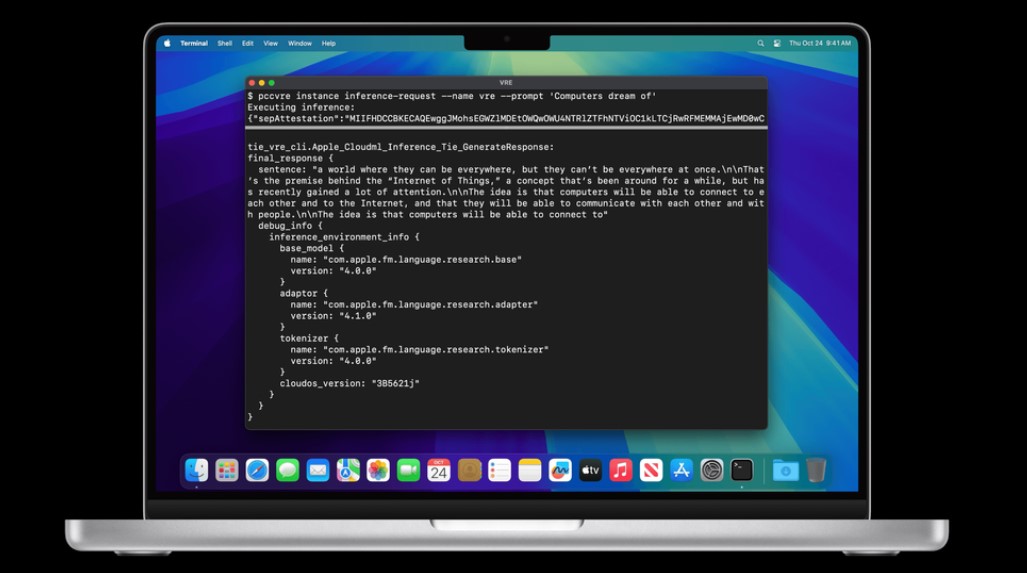
Task: Open System Settings from the Dock
Action: pyautogui.click(x=711, y=470)
